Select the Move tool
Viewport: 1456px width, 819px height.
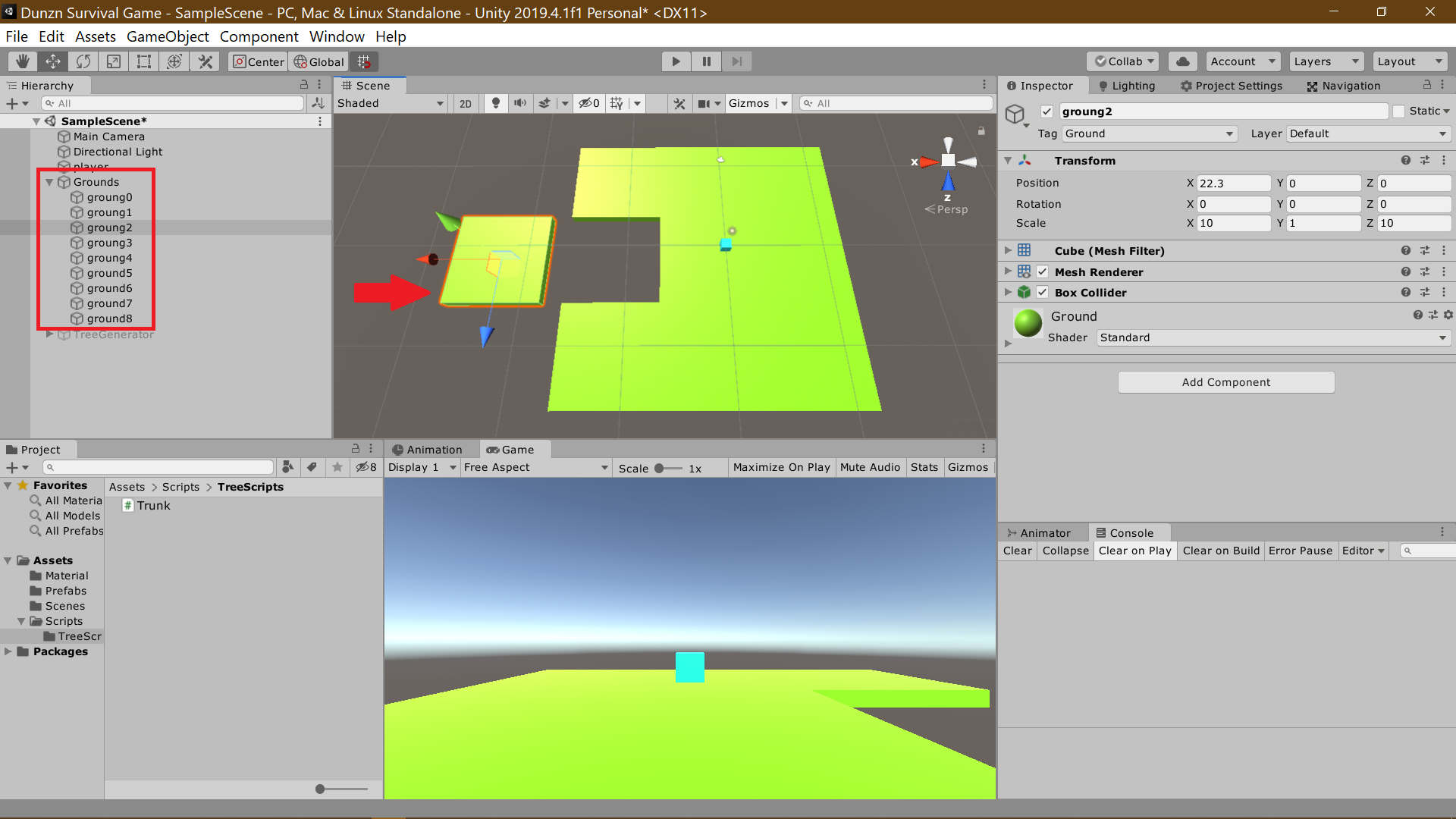coord(52,61)
